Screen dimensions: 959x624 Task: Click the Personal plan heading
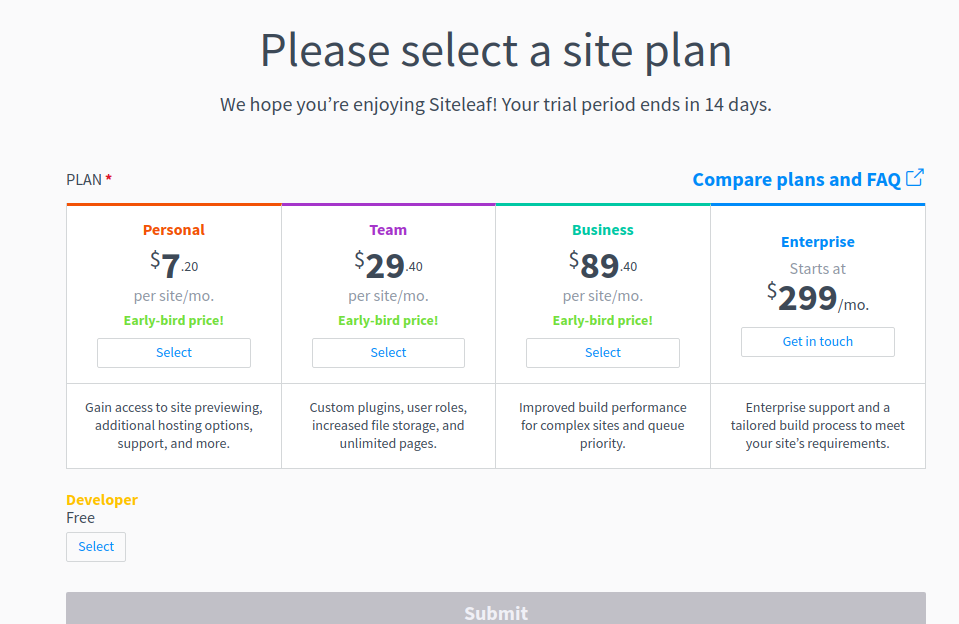174,230
